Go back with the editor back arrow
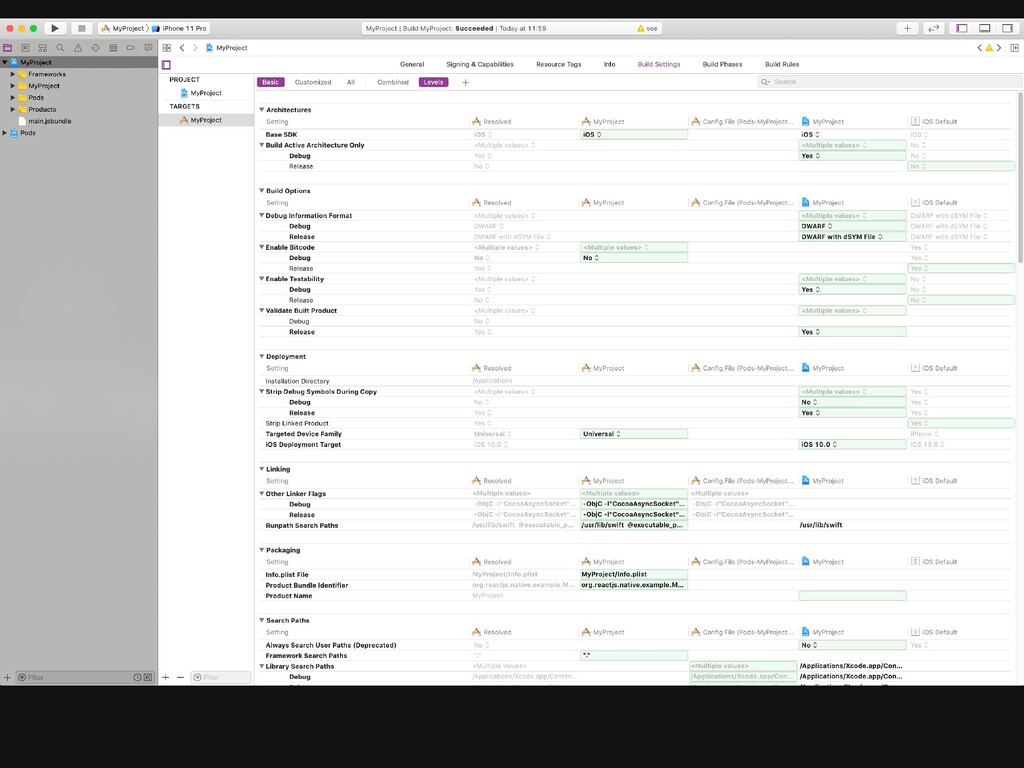This screenshot has height=768, width=1024. tap(182, 48)
